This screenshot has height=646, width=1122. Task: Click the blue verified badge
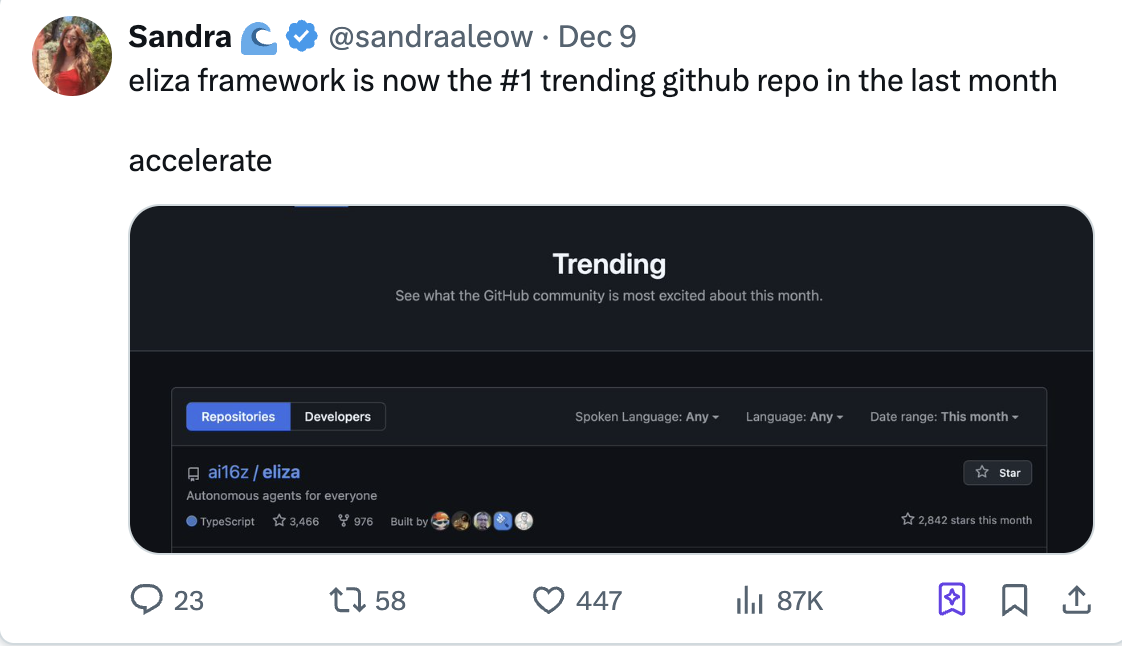click(302, 36)
